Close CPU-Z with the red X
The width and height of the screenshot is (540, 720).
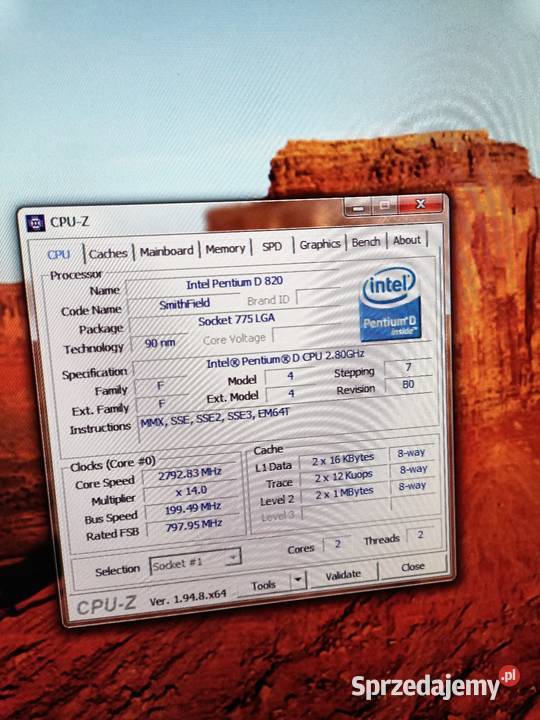click(421, 203)
